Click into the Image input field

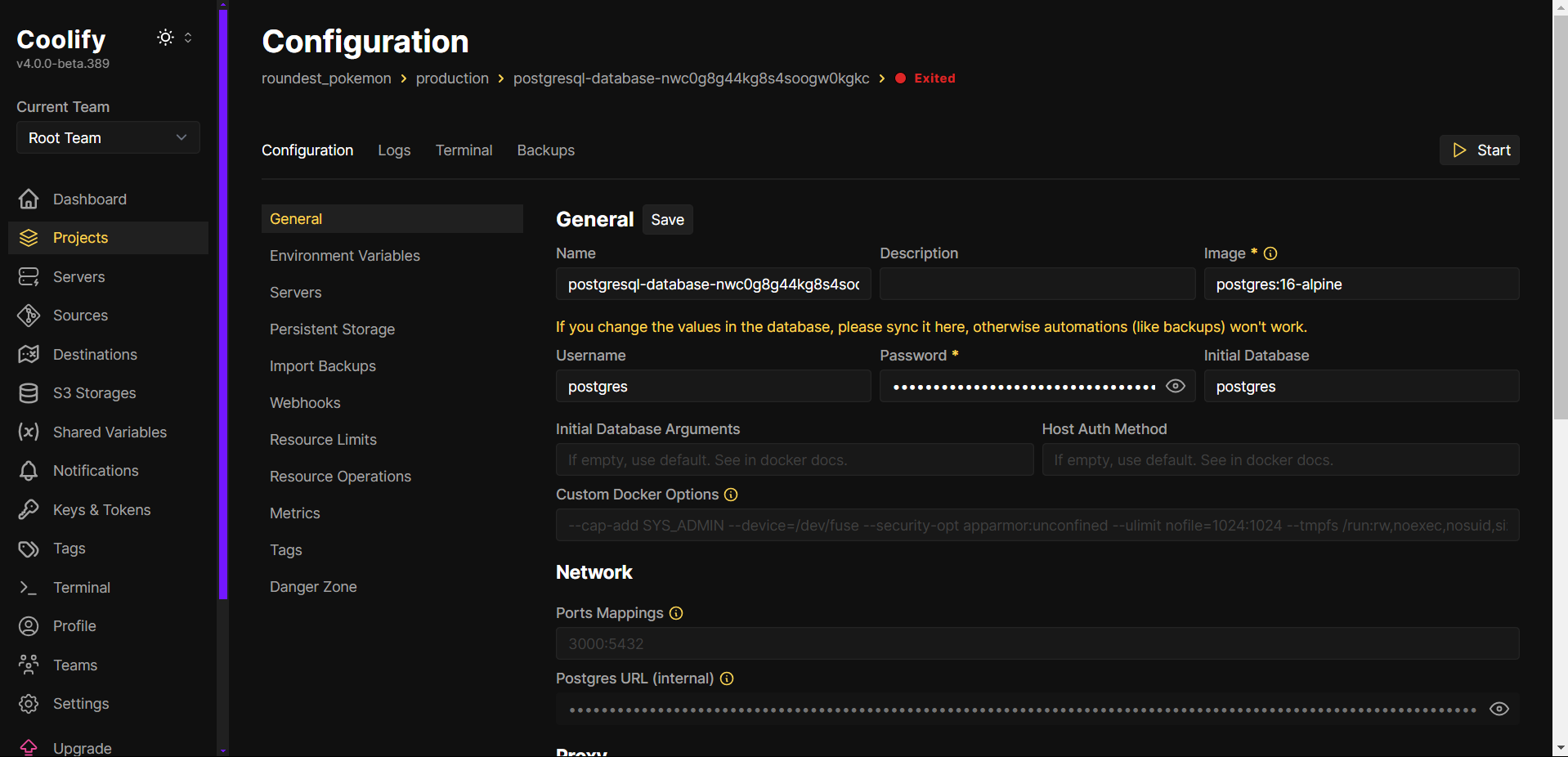pyautogui.click(x=1361, y=284)
